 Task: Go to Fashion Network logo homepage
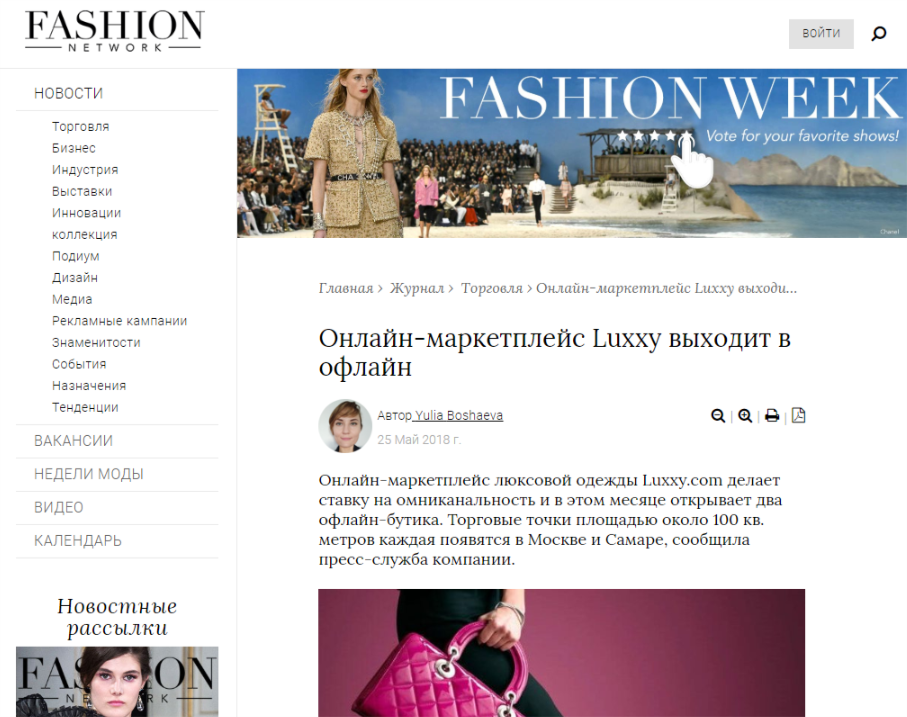(114, 31)
